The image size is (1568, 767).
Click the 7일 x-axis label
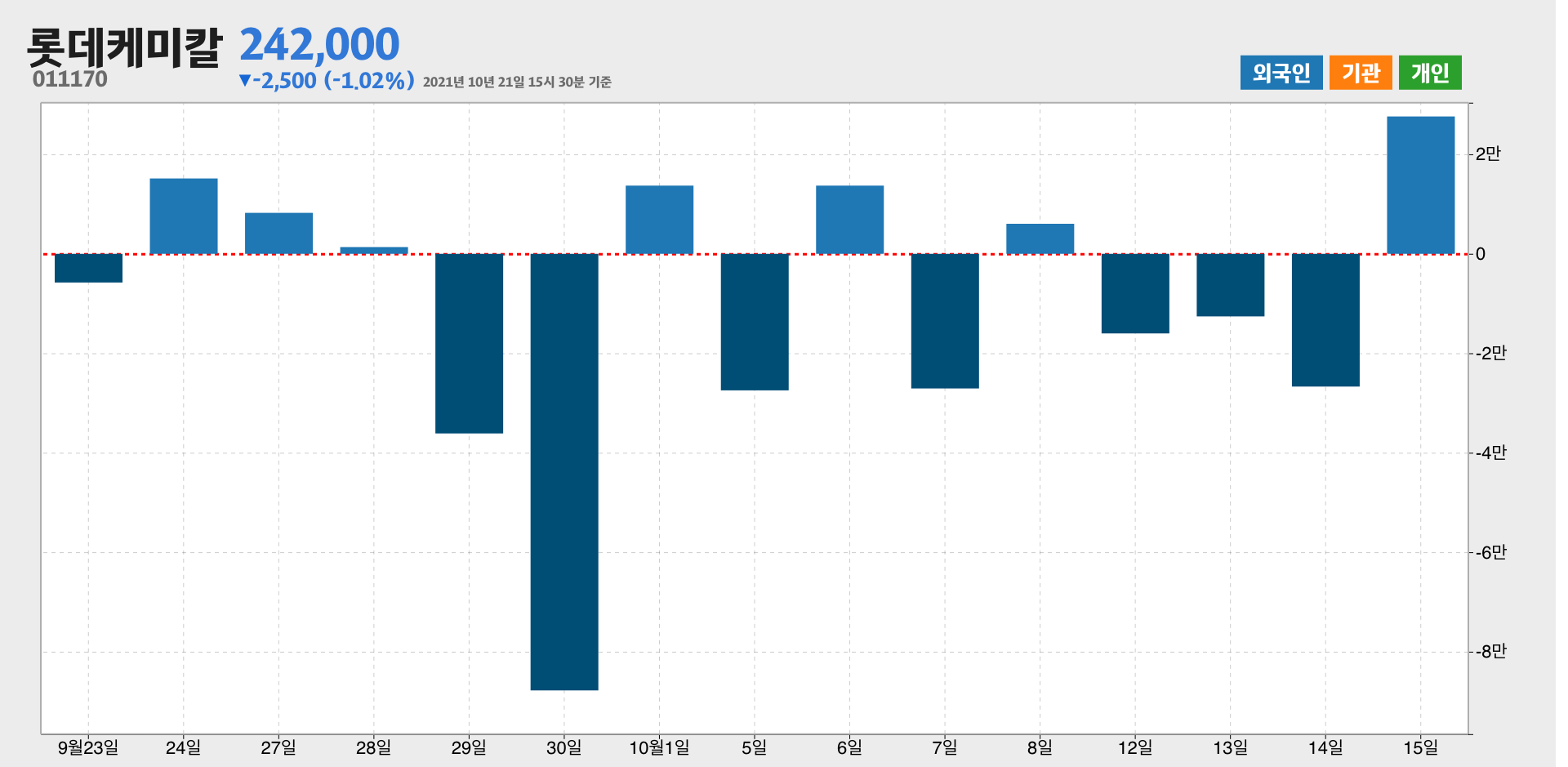pyautogui.click(x=945, y=747)
